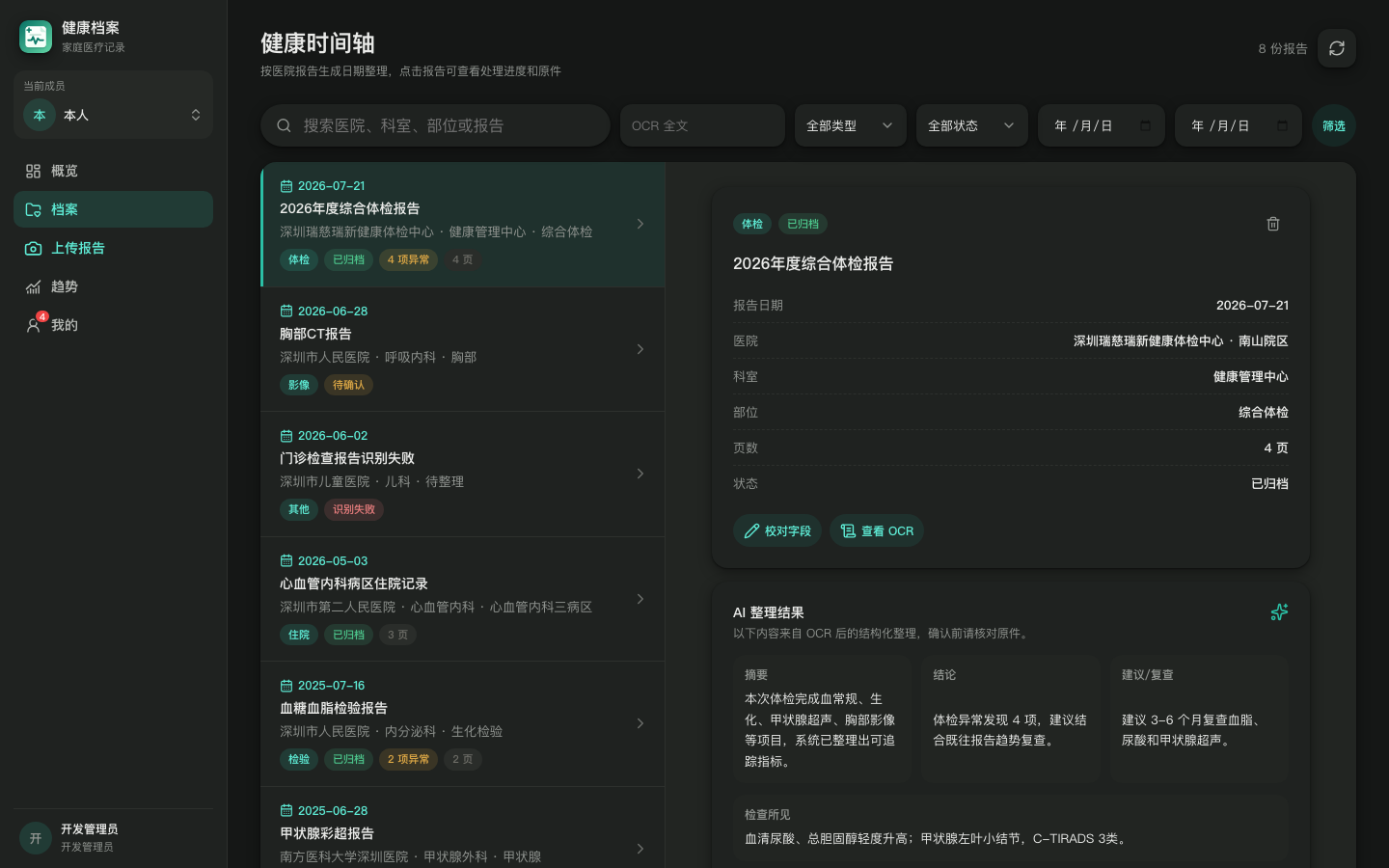Click the 筛选 filter button
The image size is (1389, 868).
point(1334,125)
